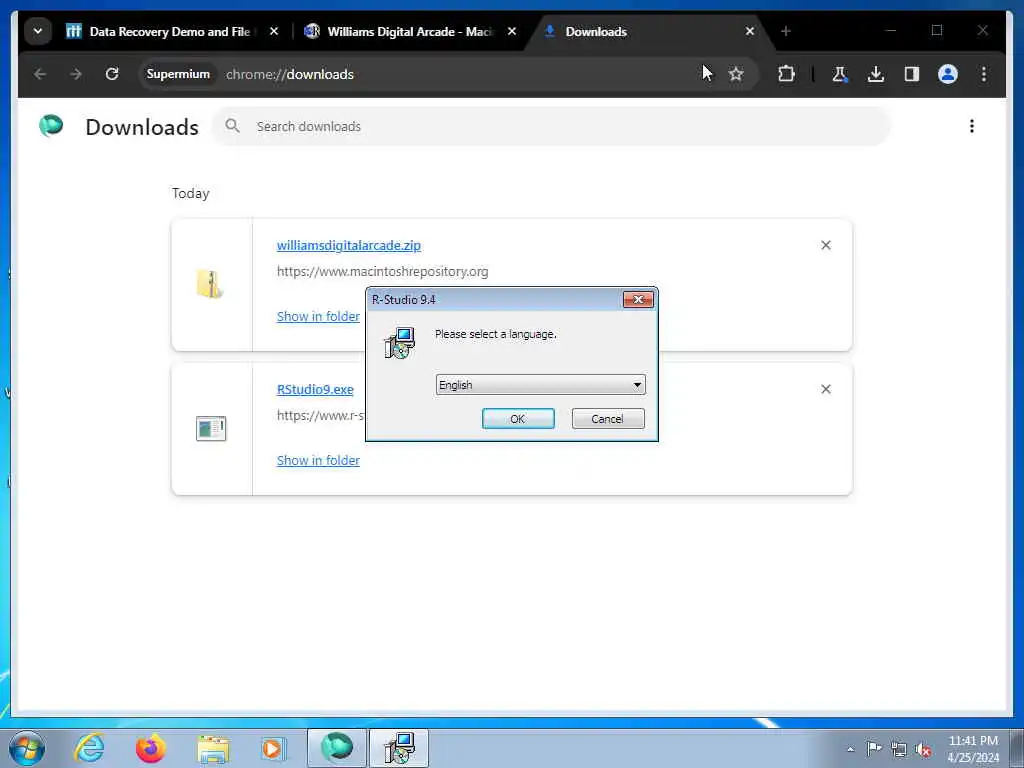Click the search magnifier icon

click(x=232, y=125)
